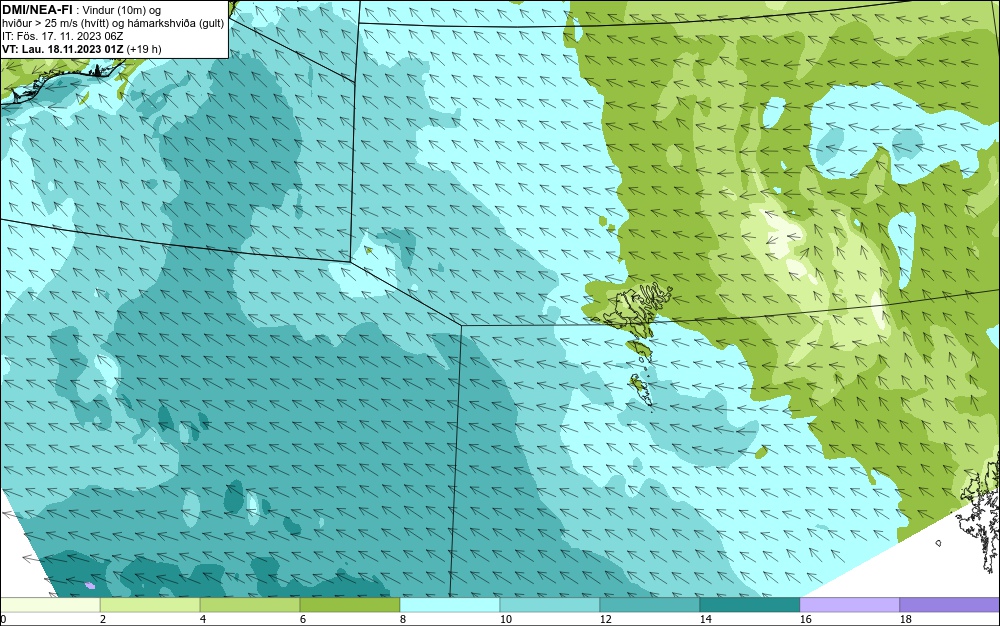
Task: Click the 0–2 m/s palest legend swatch
Action: [50, 605]
